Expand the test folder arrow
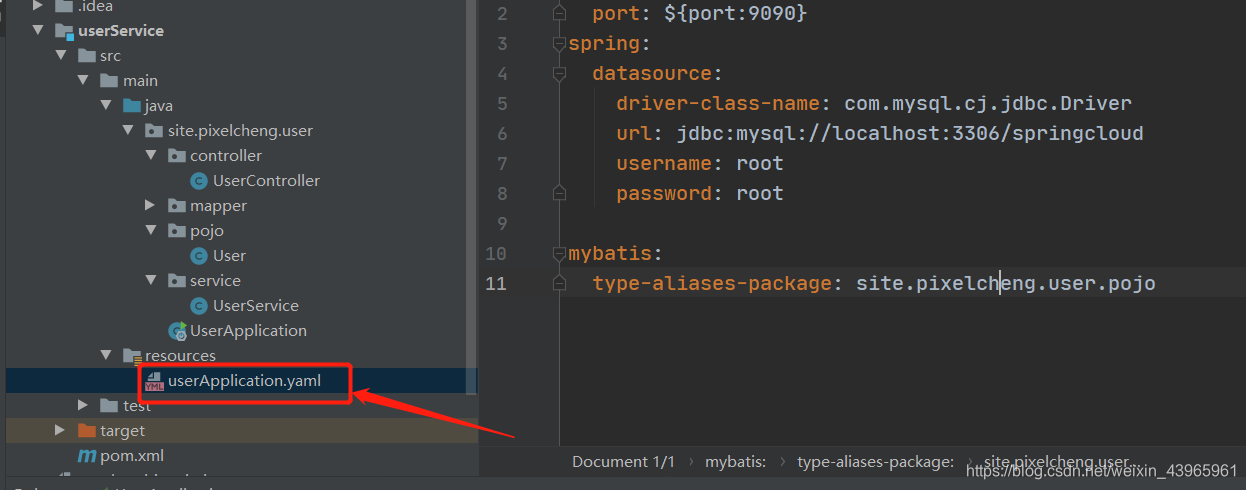This screenshot has height=490, width=1246. [x=84, y=405]
